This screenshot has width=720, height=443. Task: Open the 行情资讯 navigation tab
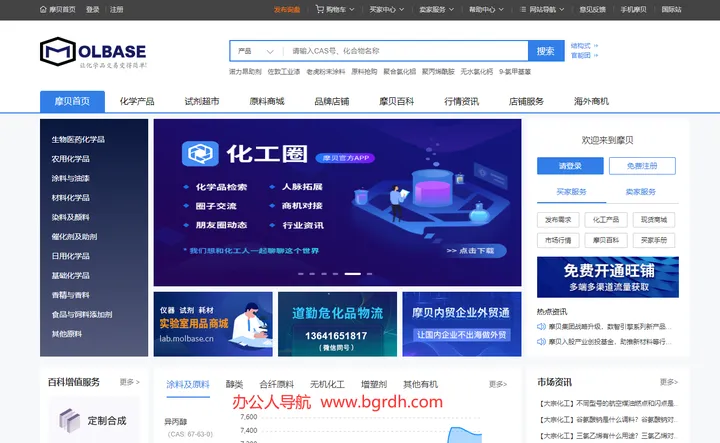coord(461,101)
